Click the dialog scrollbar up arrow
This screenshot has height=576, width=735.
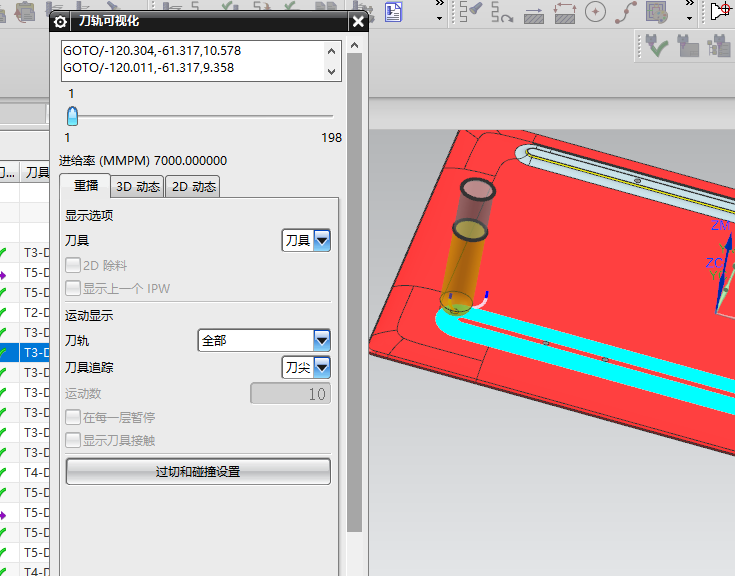coord(355,45)
